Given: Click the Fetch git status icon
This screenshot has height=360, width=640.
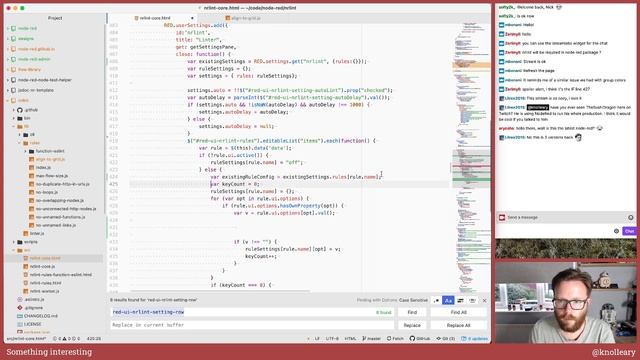Looking at the screenshot, I should tap(395, 339).
